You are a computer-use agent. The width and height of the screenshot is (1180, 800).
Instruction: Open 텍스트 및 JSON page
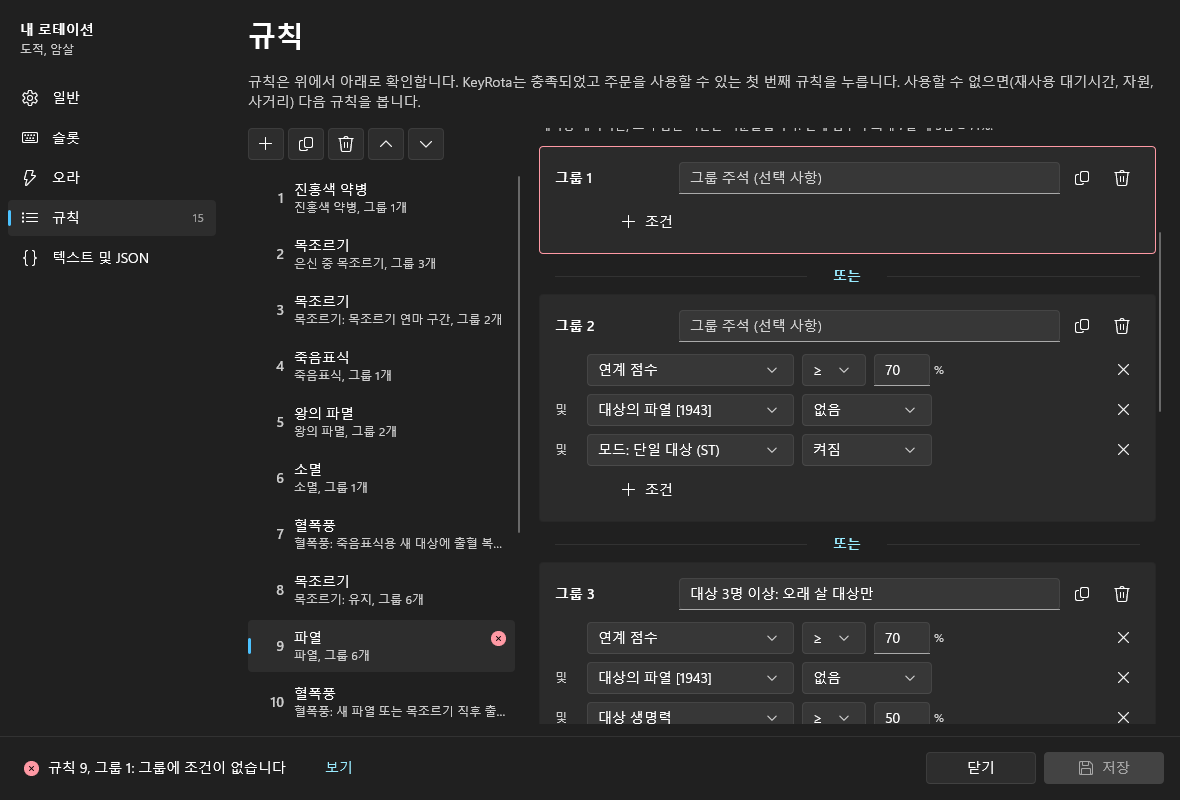[x=111, y=257]
